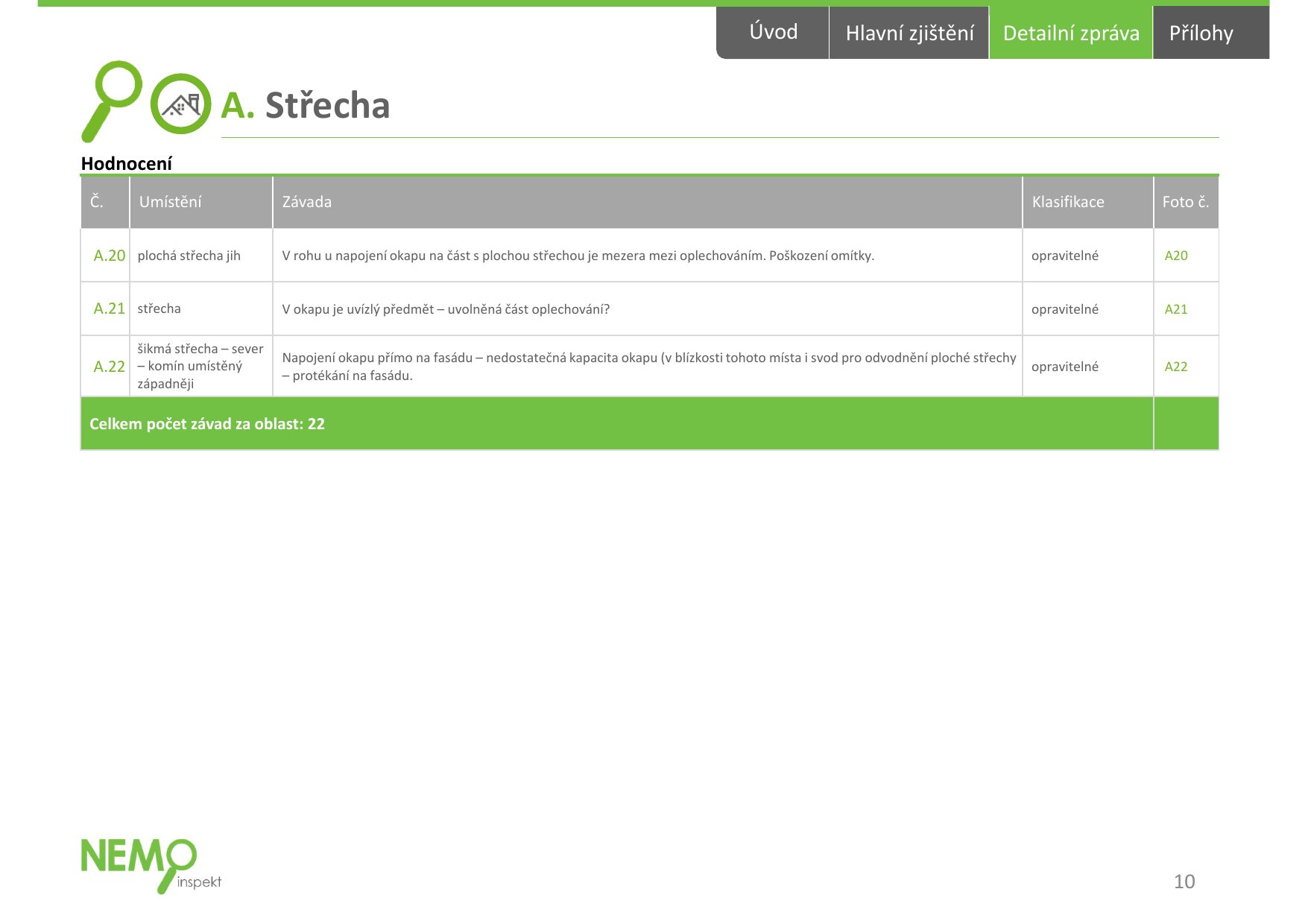
Task: Click the Umístění column header
Action: click(201, 202)
